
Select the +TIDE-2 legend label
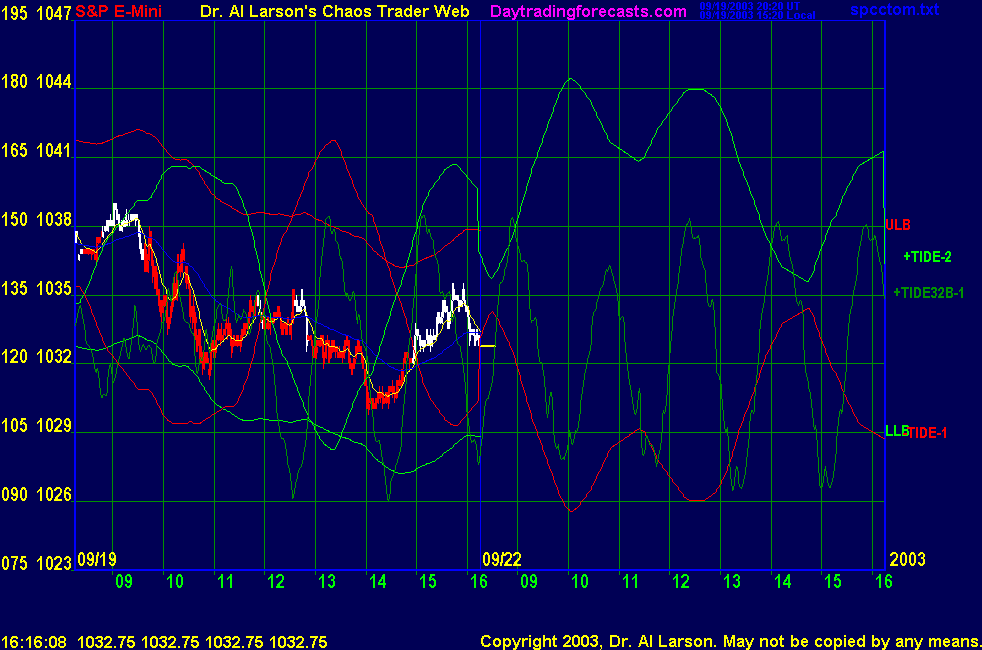click(927, 257)
